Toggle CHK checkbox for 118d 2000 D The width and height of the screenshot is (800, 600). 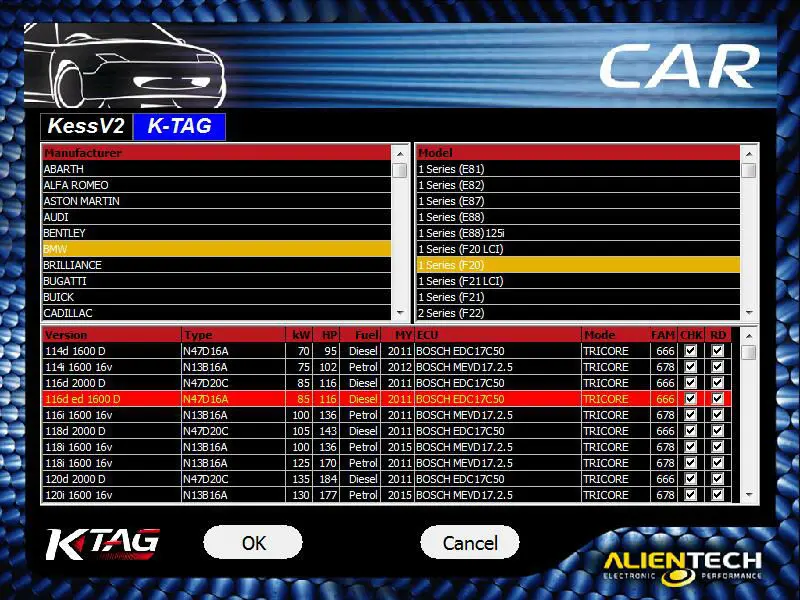(691, 431)
